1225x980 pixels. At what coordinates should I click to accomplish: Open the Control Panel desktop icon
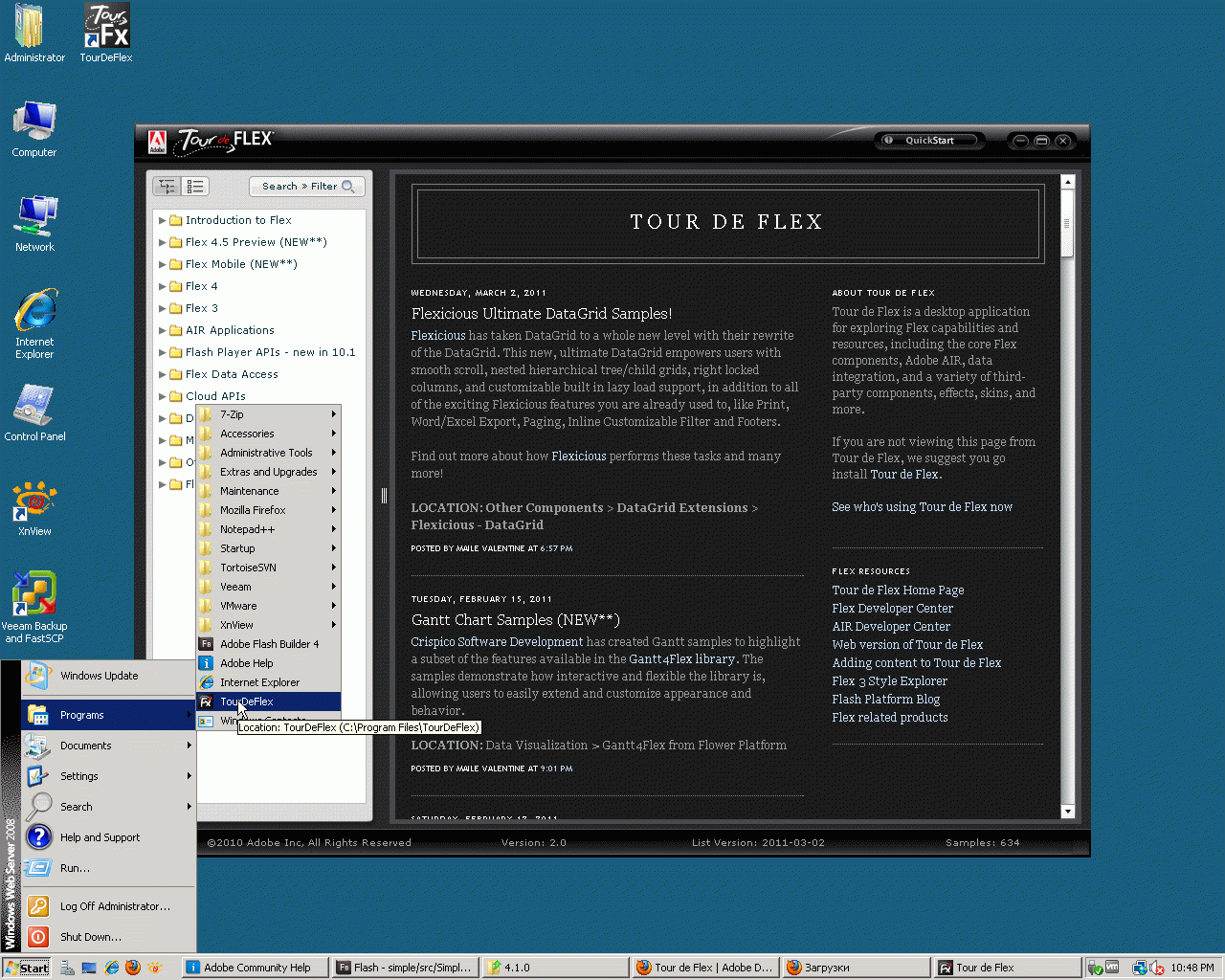tap(34, 412)
